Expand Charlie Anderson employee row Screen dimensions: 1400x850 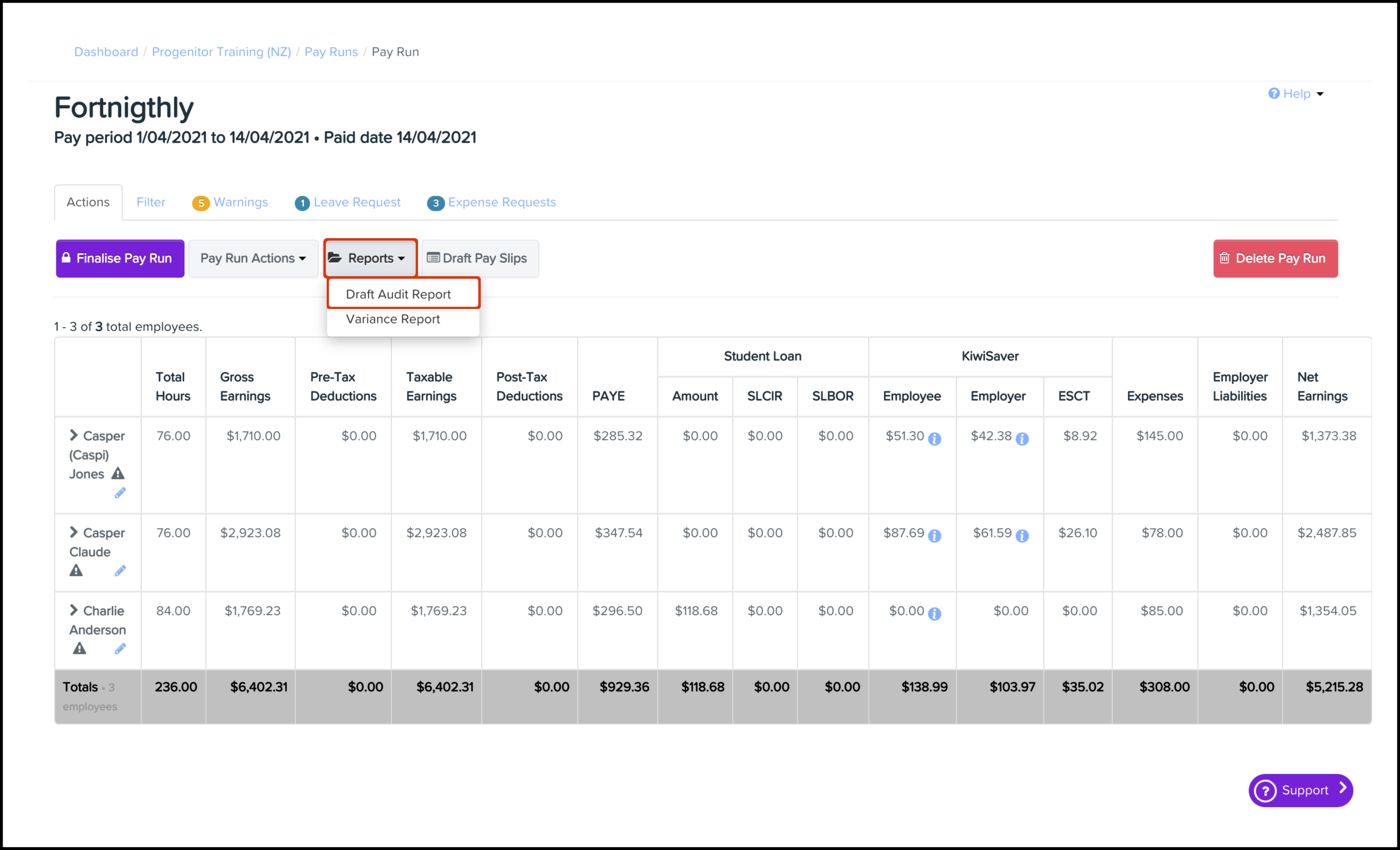(74, 610)
